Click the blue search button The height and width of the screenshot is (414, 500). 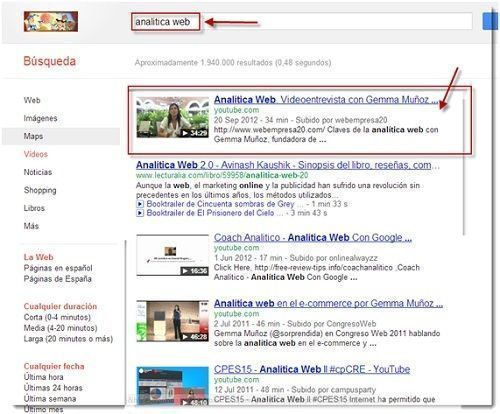(490, 22)
